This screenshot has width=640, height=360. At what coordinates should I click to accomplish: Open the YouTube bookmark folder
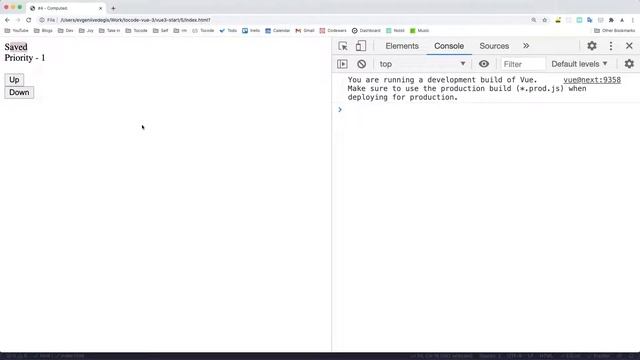click(x=16, y=31)
